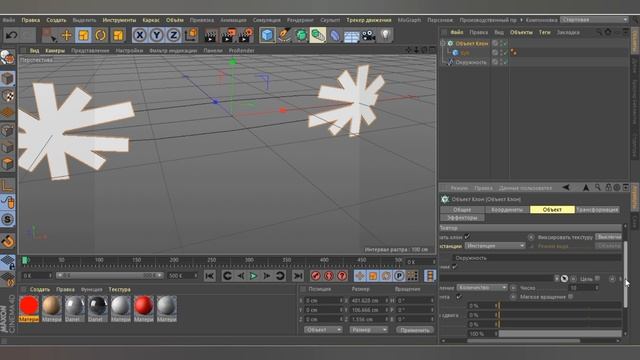Viewport: 640px width, 360px height.
Task: Toggle Z axis lock
Action: click(174, 36)
